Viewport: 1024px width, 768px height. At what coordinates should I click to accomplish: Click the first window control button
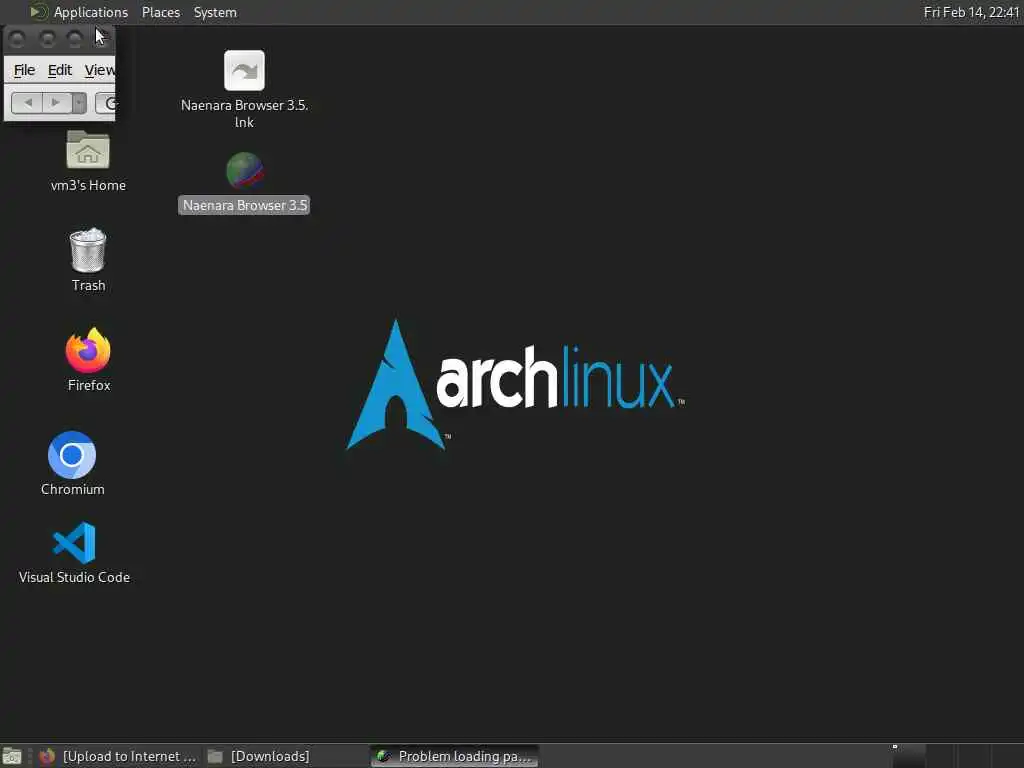[x=18, y=39]
